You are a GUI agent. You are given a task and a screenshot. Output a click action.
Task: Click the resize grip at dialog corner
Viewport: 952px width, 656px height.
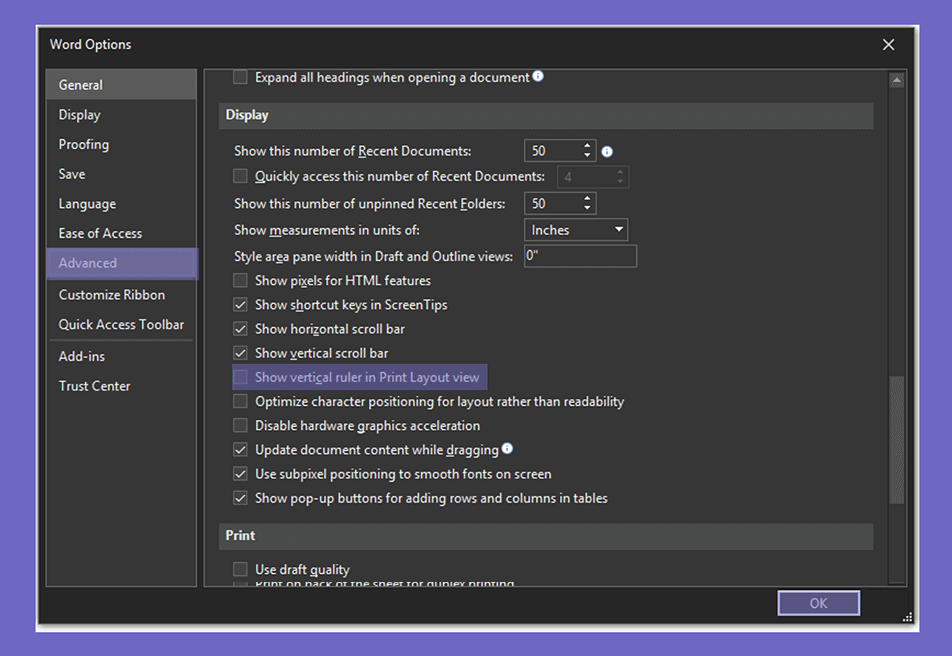click(x=907, y=617)
